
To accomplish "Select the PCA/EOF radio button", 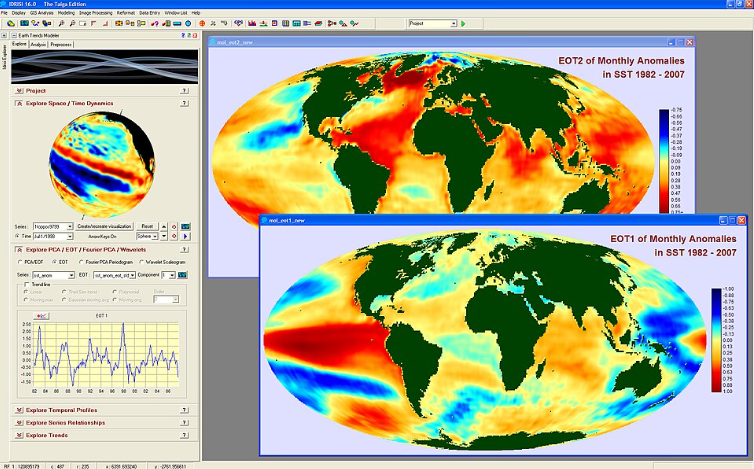I will (22, 260).
